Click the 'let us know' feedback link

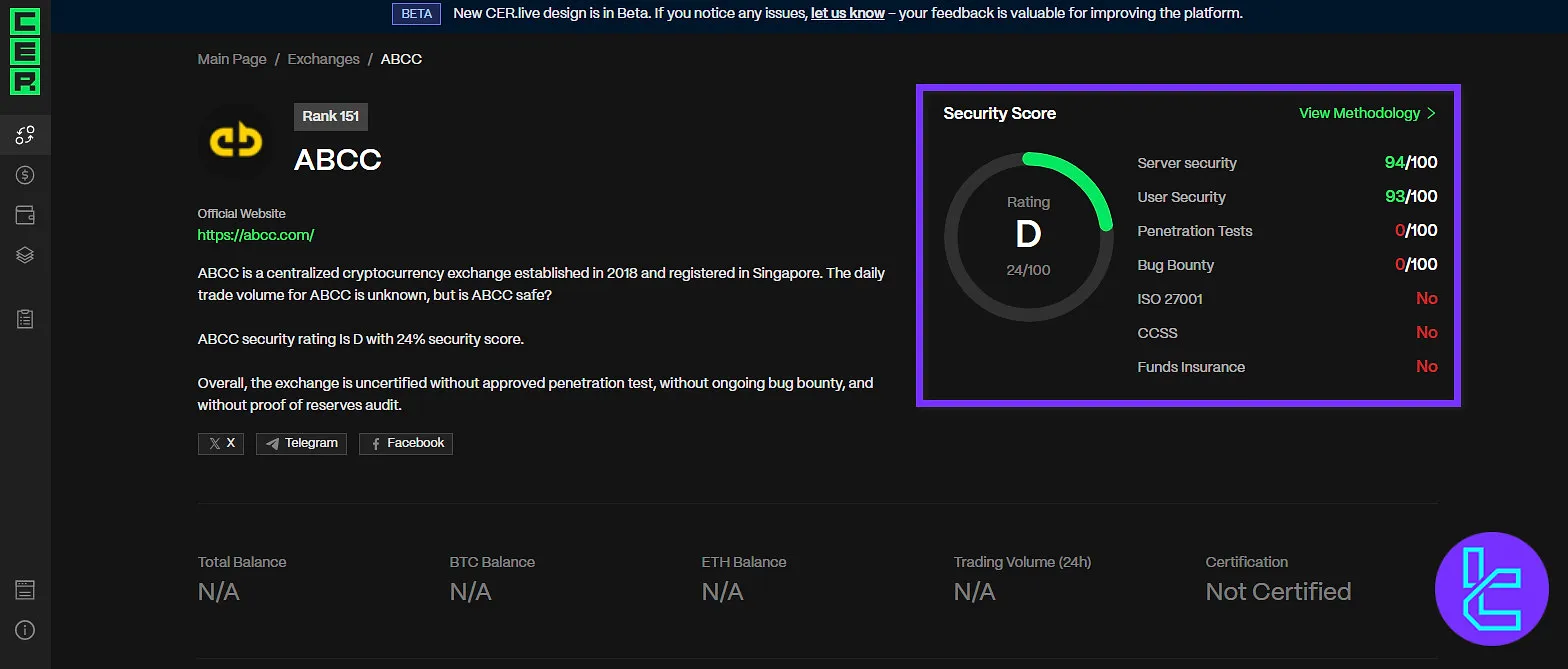847,14
